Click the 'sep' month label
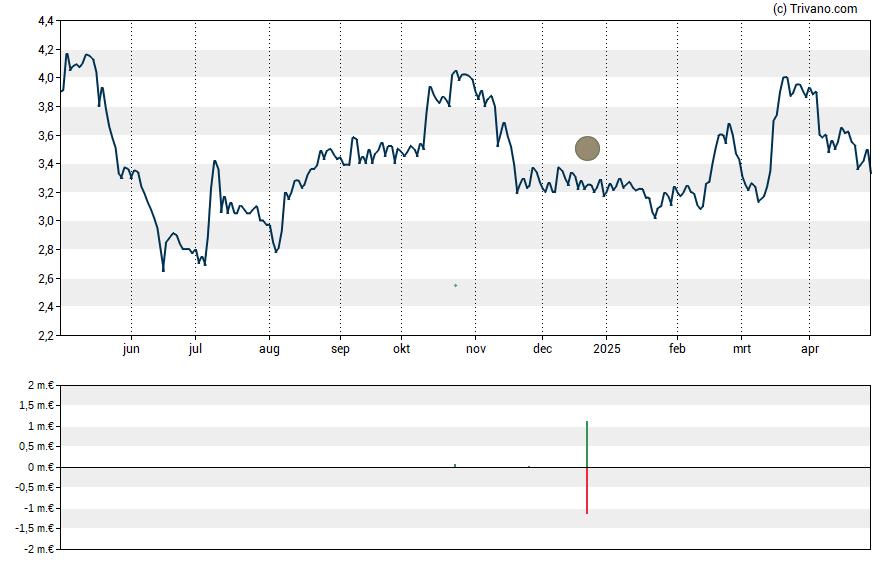 click(x=340, y=349)
